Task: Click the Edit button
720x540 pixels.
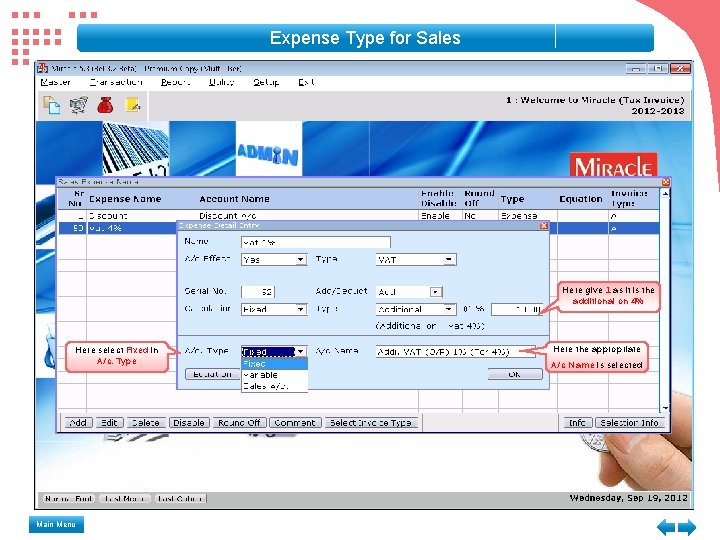Action: [109, 422]
